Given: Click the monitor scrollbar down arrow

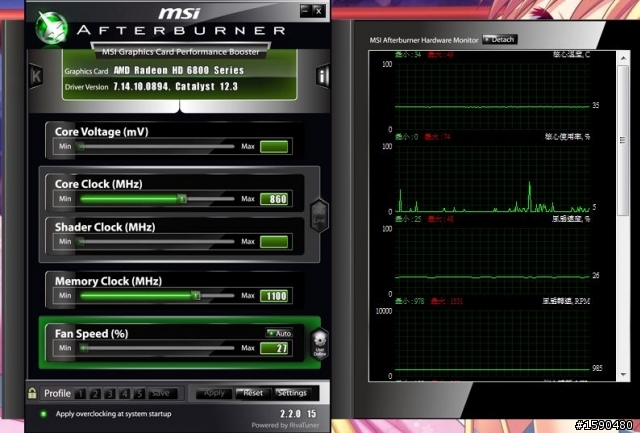Looking at the screenshot, I should pyautogui.click(x=623, y=375).
